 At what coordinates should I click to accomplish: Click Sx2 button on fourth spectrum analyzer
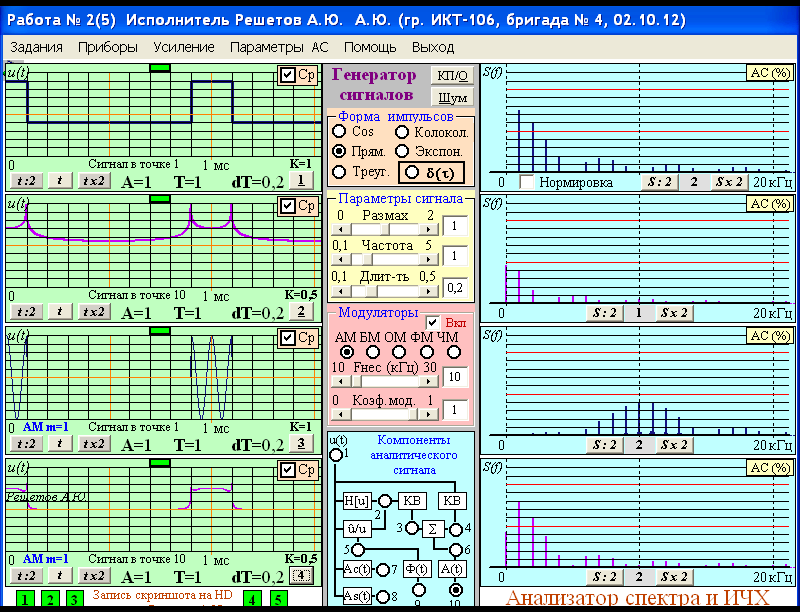[x=674, y=577]
